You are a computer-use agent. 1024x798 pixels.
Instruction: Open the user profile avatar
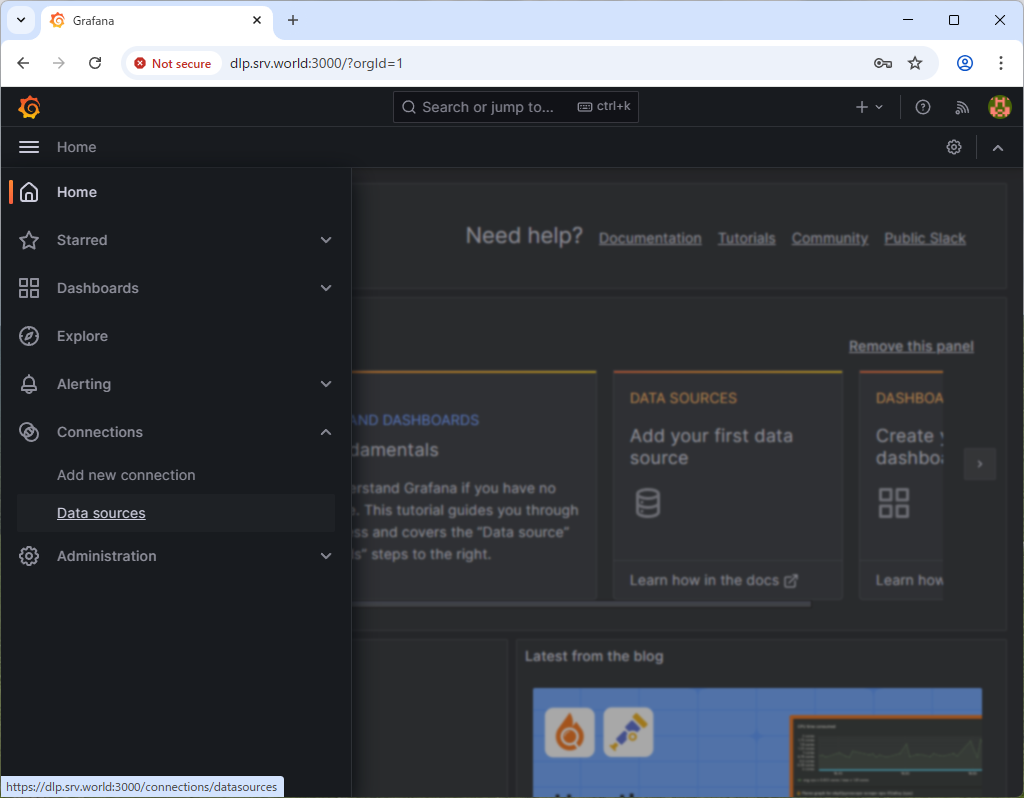click(x=999, y=107)
